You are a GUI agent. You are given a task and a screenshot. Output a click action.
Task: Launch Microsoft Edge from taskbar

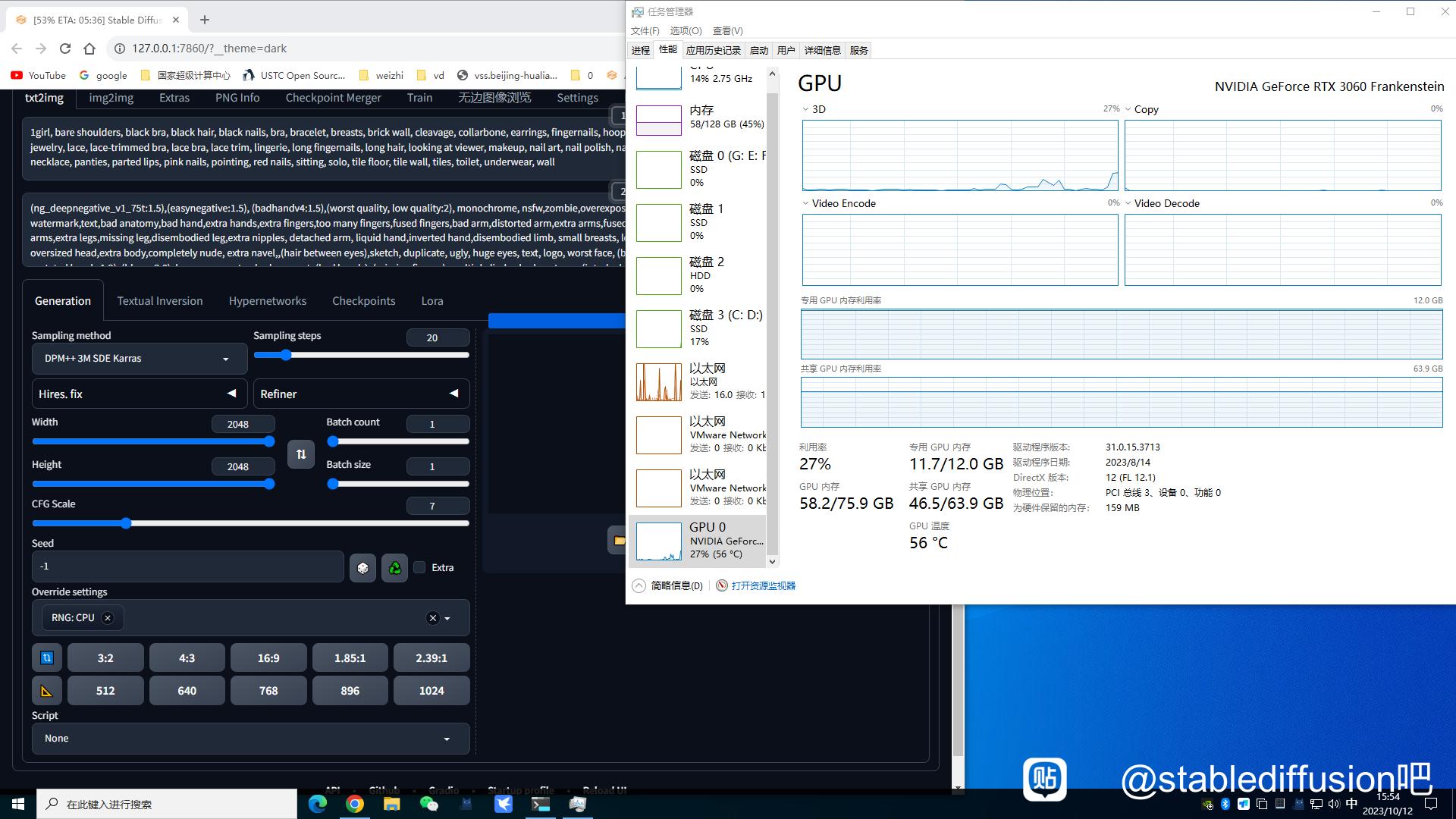tap(317, 804)
